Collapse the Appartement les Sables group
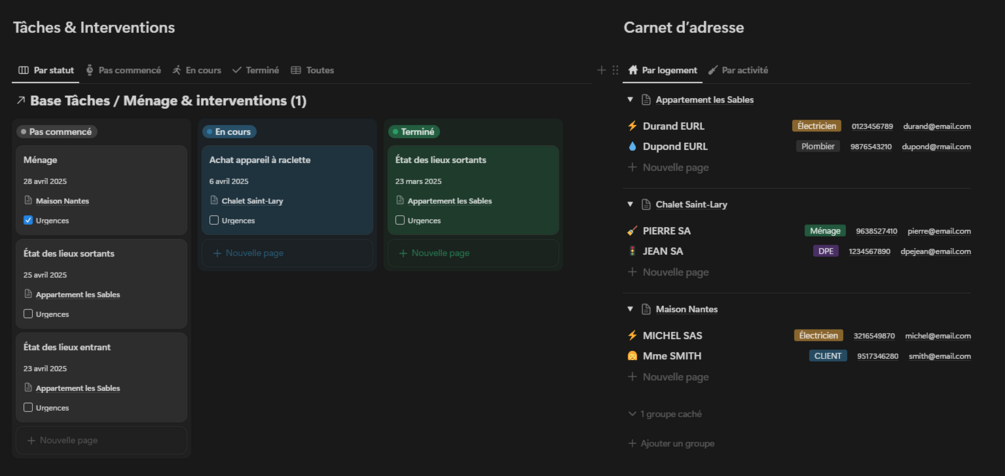This screenshot has height=476, width=1005. pos(630,100)
